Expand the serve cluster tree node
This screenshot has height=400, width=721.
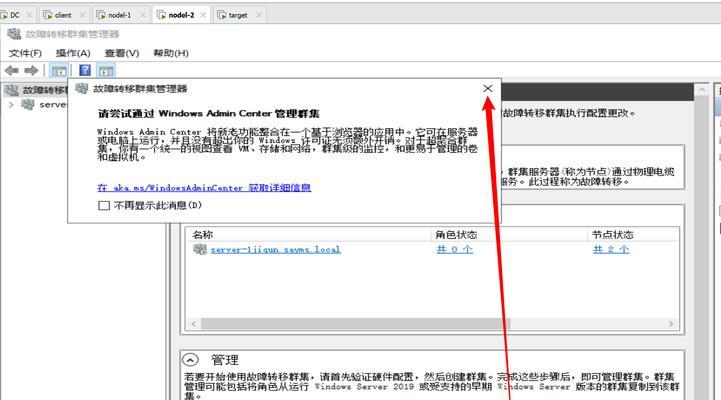[11, 105]
